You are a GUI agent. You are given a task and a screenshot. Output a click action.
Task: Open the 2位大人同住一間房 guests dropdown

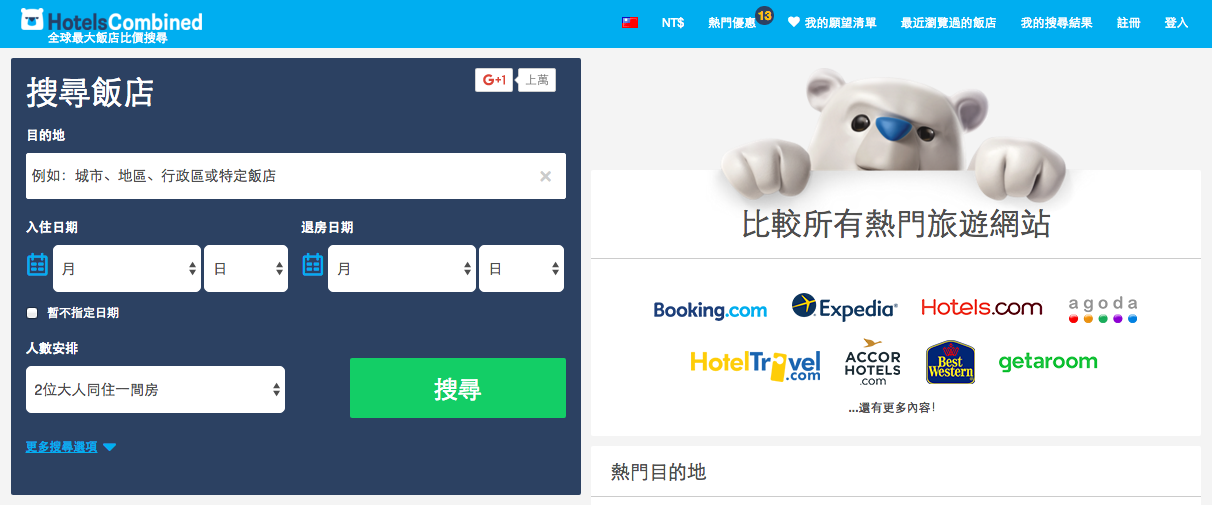click(155, 390)
